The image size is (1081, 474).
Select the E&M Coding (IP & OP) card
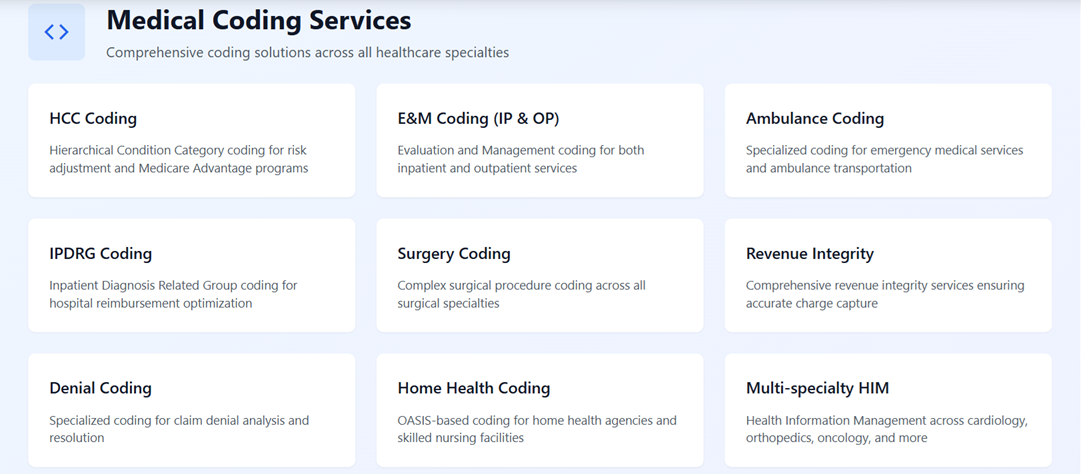pyautogui.click(x=540, y=141)
